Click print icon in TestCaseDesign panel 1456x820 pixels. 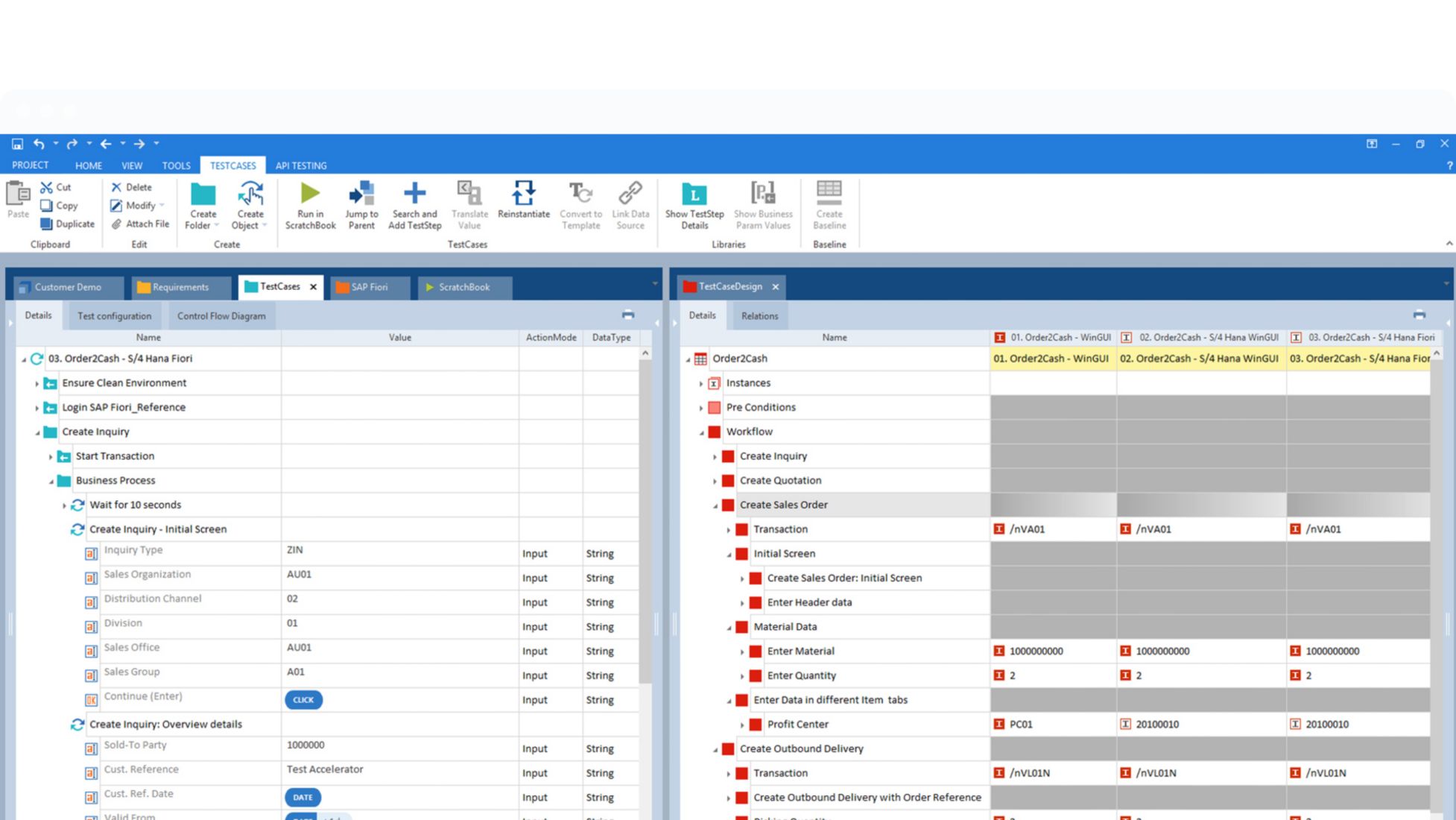[1419, 315]
